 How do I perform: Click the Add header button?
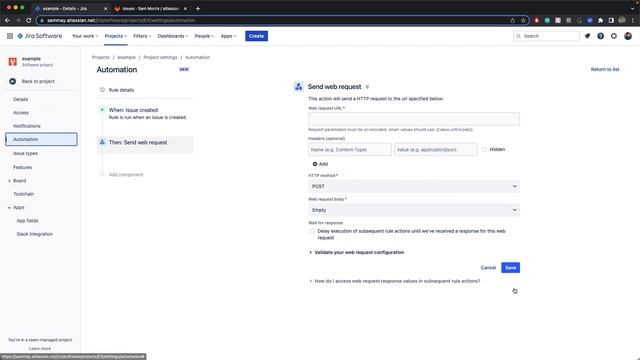pyautogui.click(x=320, y=164)
